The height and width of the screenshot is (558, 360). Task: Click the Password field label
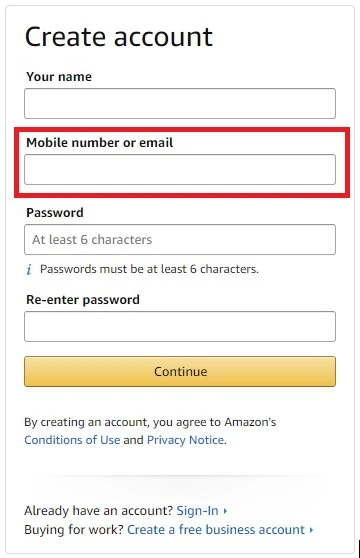click(x=55, y=213)
